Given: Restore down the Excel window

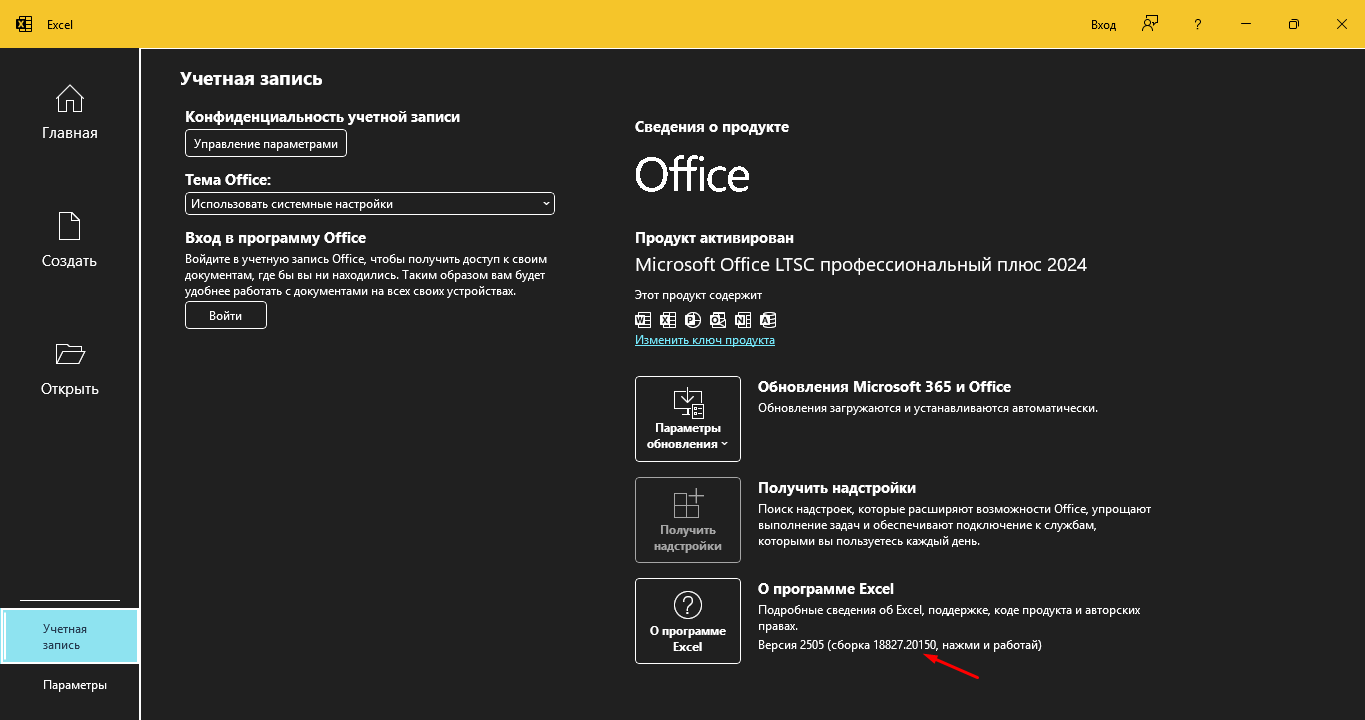Looking at the screenshot, I should (1293, 24).
